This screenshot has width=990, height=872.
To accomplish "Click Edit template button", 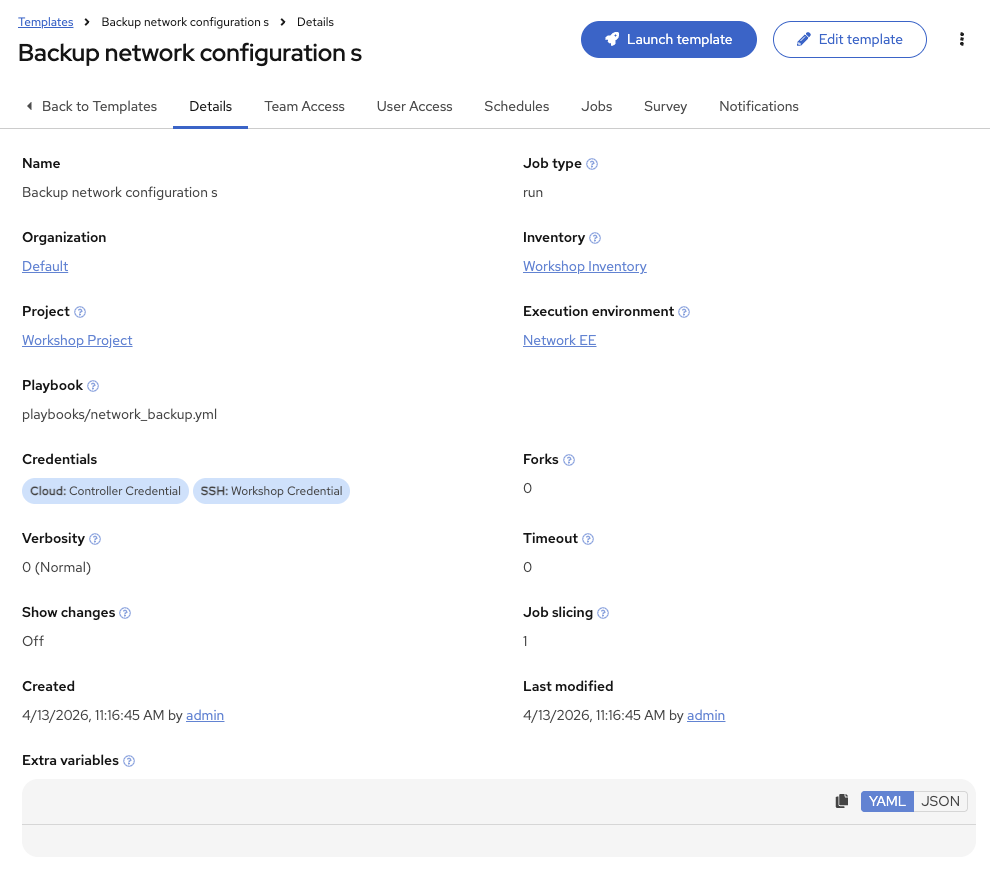I will [x=850, y=39].
